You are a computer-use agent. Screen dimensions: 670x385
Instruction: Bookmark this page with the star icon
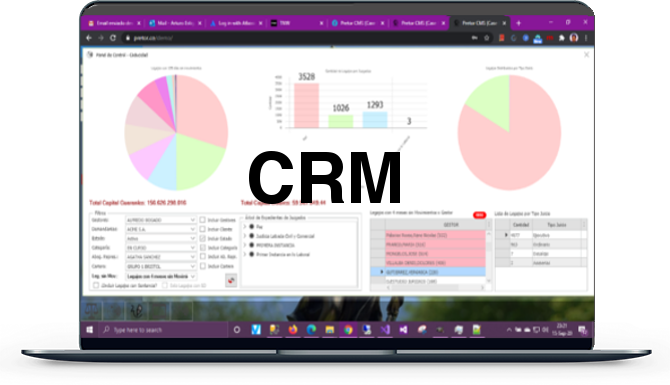point(486,38)
